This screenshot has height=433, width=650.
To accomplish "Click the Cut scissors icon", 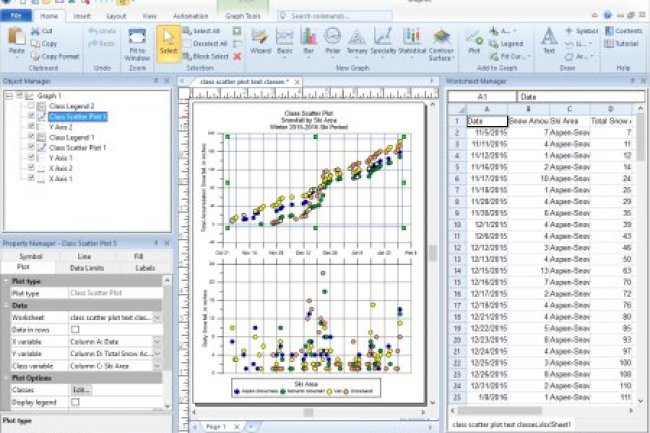I will [35, 31].
